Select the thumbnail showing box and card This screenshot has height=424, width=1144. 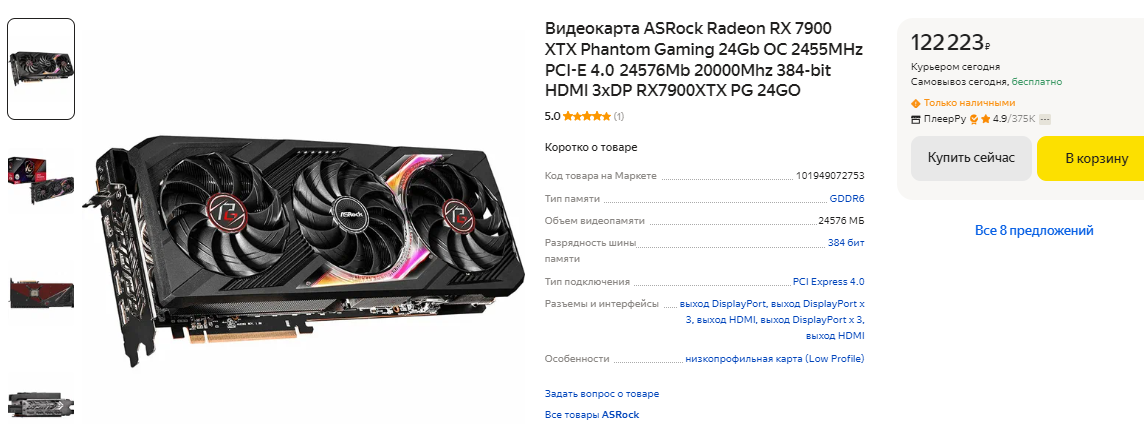tap(41, 182)
